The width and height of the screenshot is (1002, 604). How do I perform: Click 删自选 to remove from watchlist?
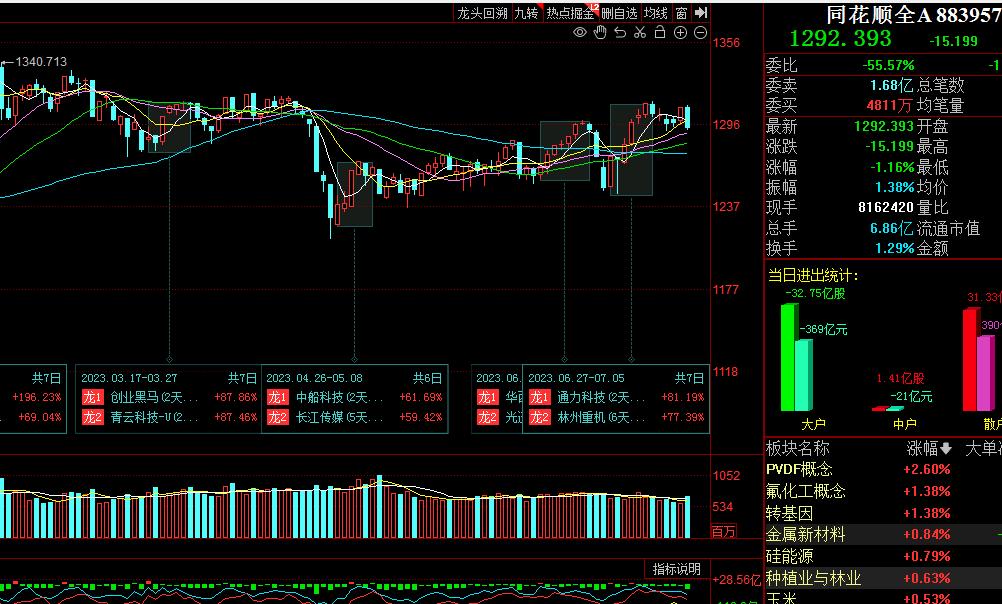coord(618,11)
